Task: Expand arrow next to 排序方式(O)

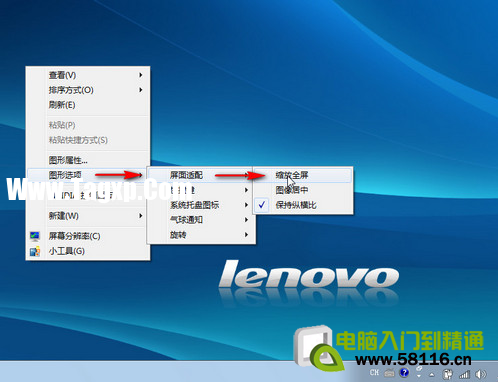Action: click(x=141, y=90)
